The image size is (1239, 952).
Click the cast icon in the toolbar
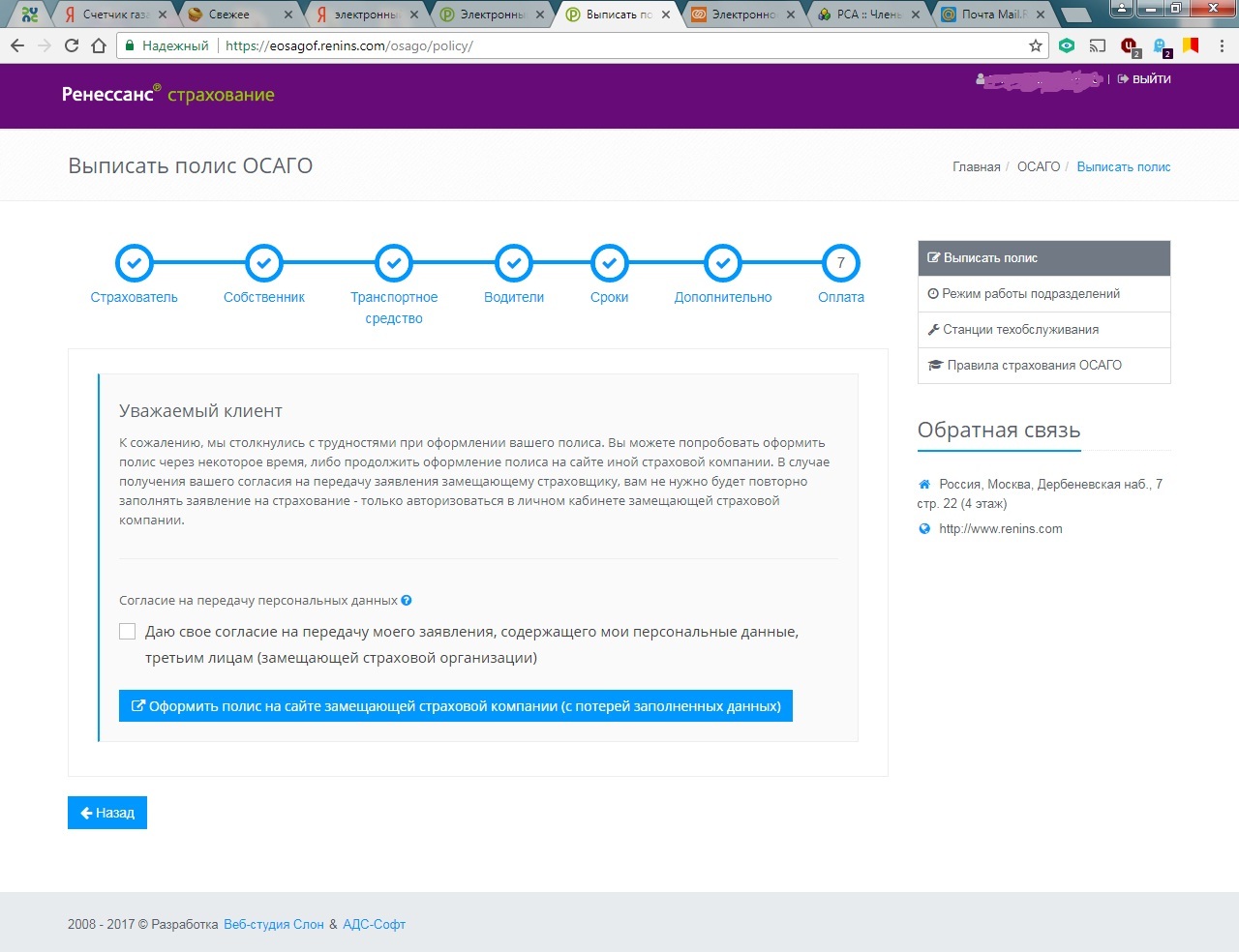1098,45
